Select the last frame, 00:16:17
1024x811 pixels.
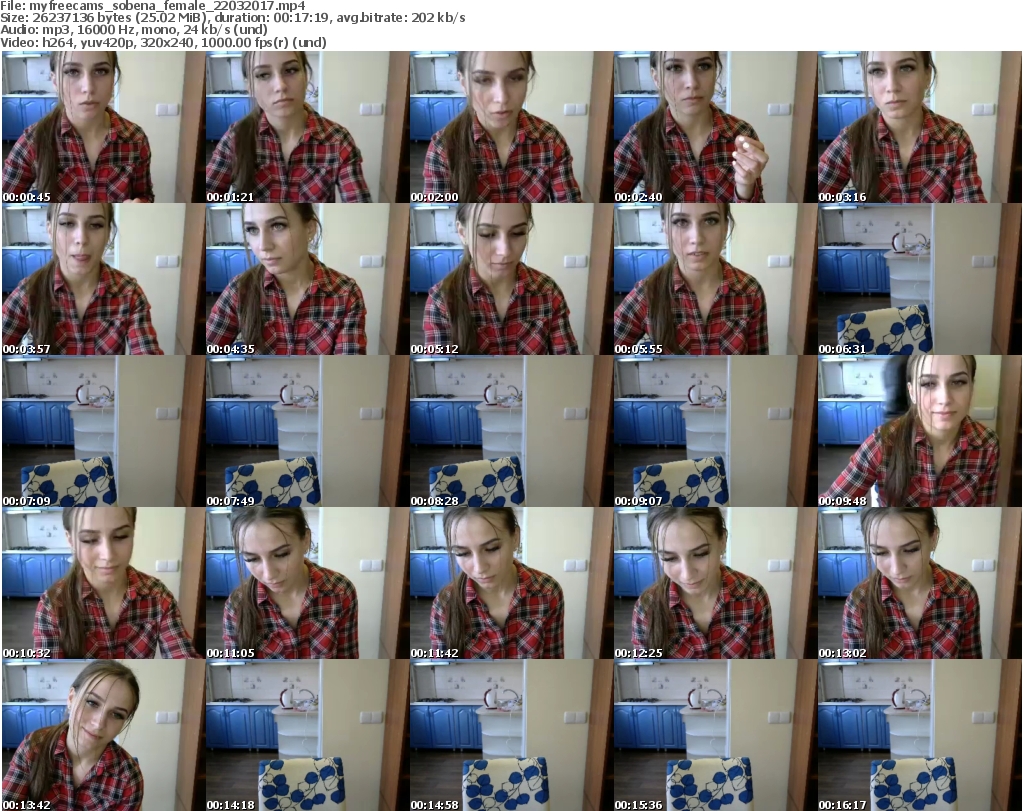[920, 735]
